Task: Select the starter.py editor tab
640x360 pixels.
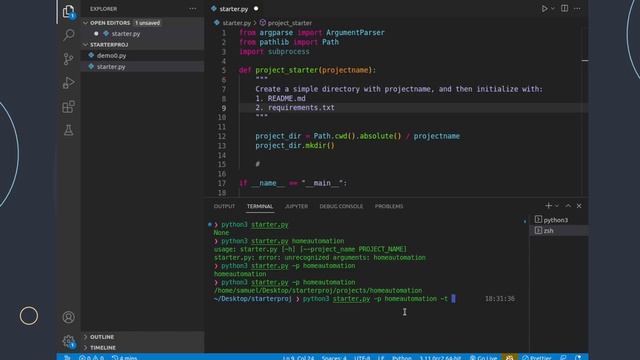Action: coord(233,9)
